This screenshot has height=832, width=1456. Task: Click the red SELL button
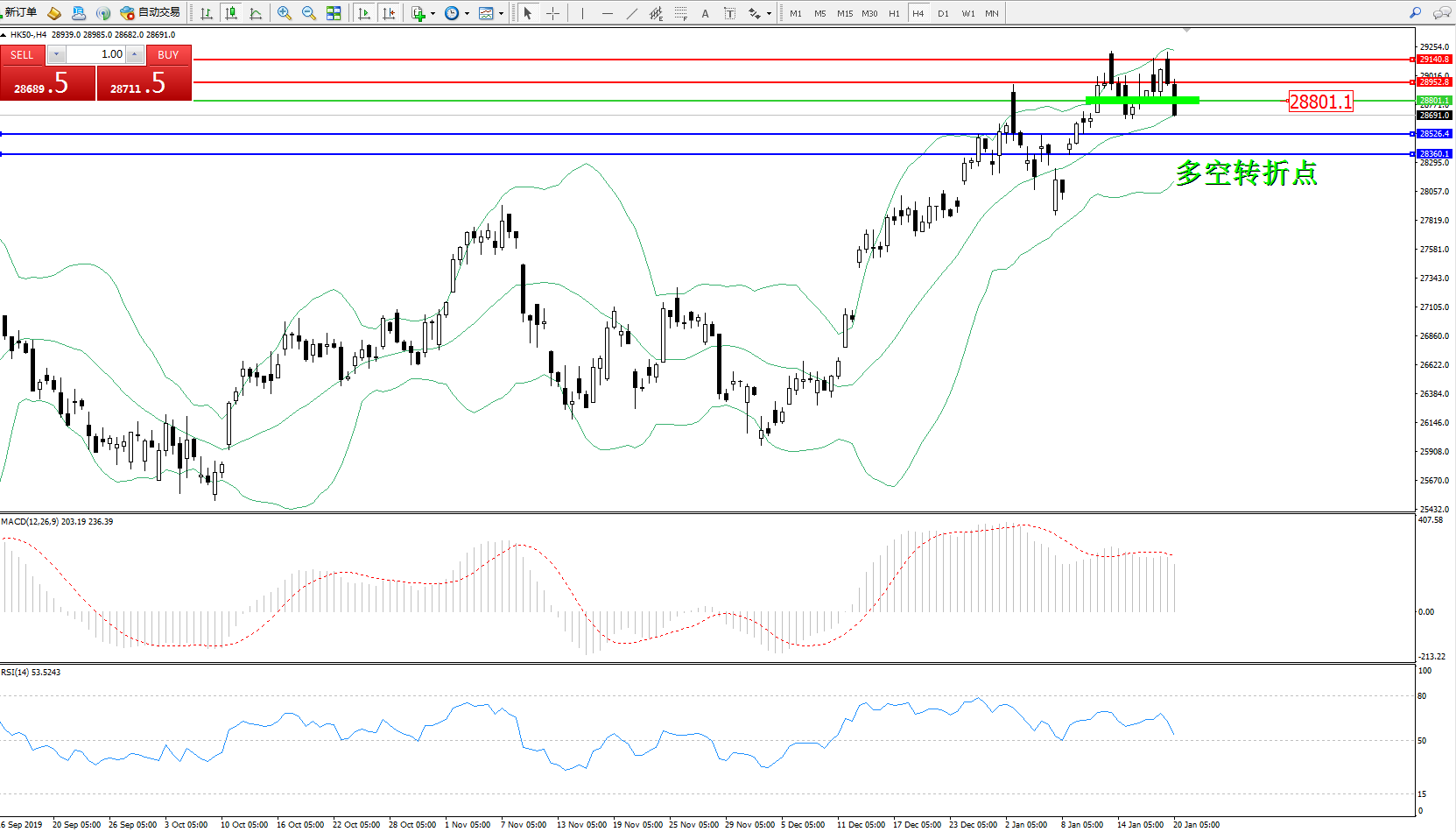click(22, 54)
